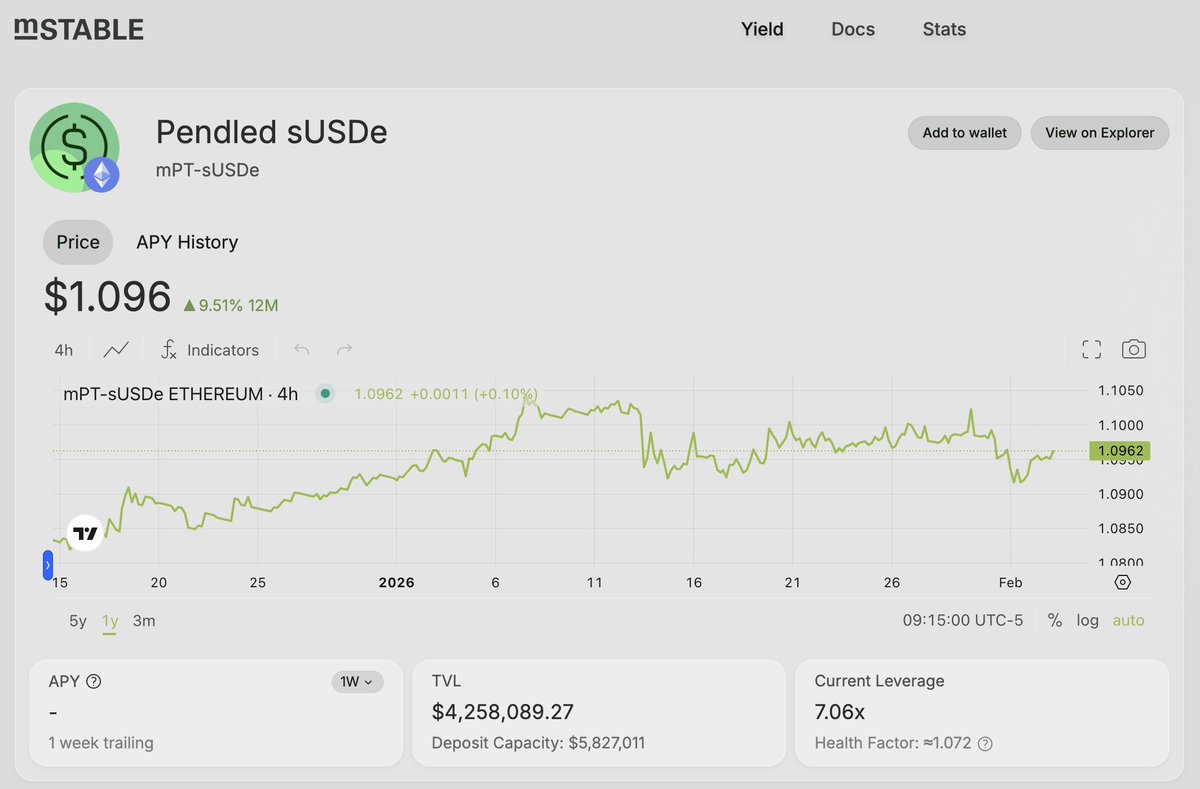Screen dimensions: 1200x789
Task: Select the 1y time range
Action: 110,621
